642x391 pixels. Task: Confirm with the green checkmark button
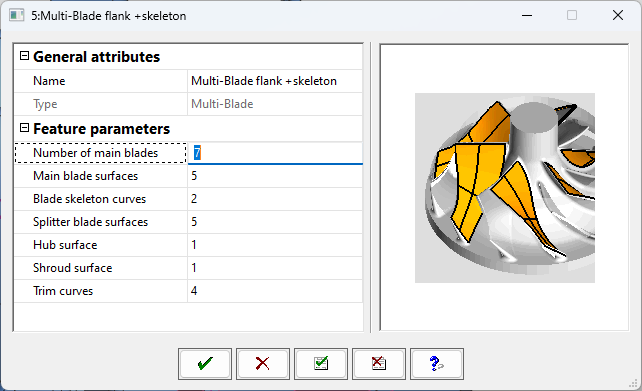pyautogui.click(x=205, y=364)
